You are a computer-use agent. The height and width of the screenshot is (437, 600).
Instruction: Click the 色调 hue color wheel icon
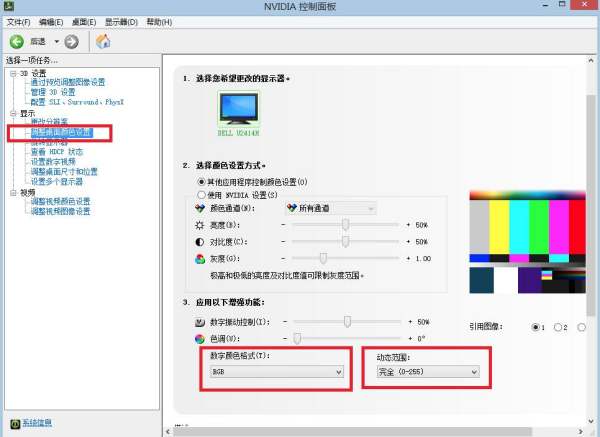click(200, 339)
